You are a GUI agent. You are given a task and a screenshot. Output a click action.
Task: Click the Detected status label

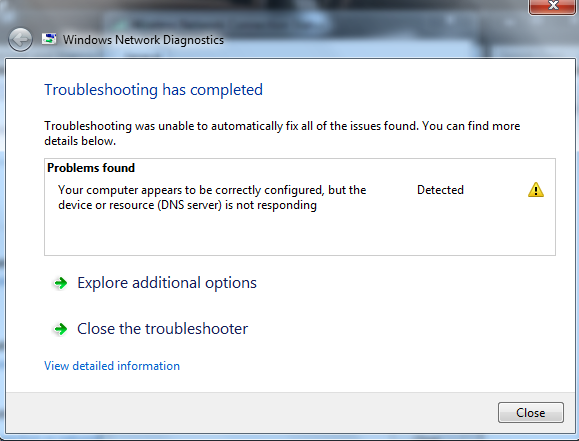click(440, 190)
